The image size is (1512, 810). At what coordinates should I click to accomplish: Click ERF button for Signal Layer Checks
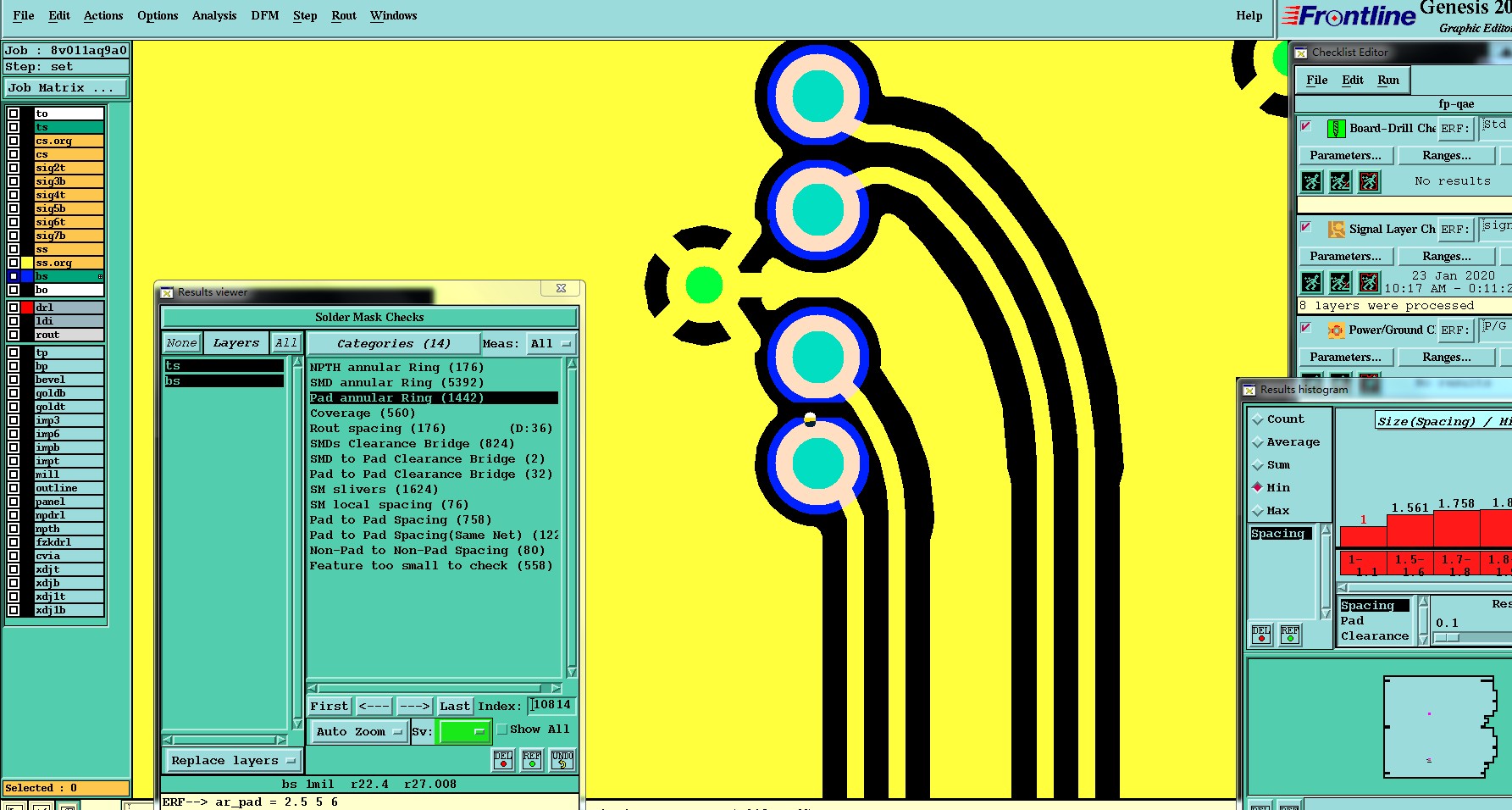[1454, 230]
